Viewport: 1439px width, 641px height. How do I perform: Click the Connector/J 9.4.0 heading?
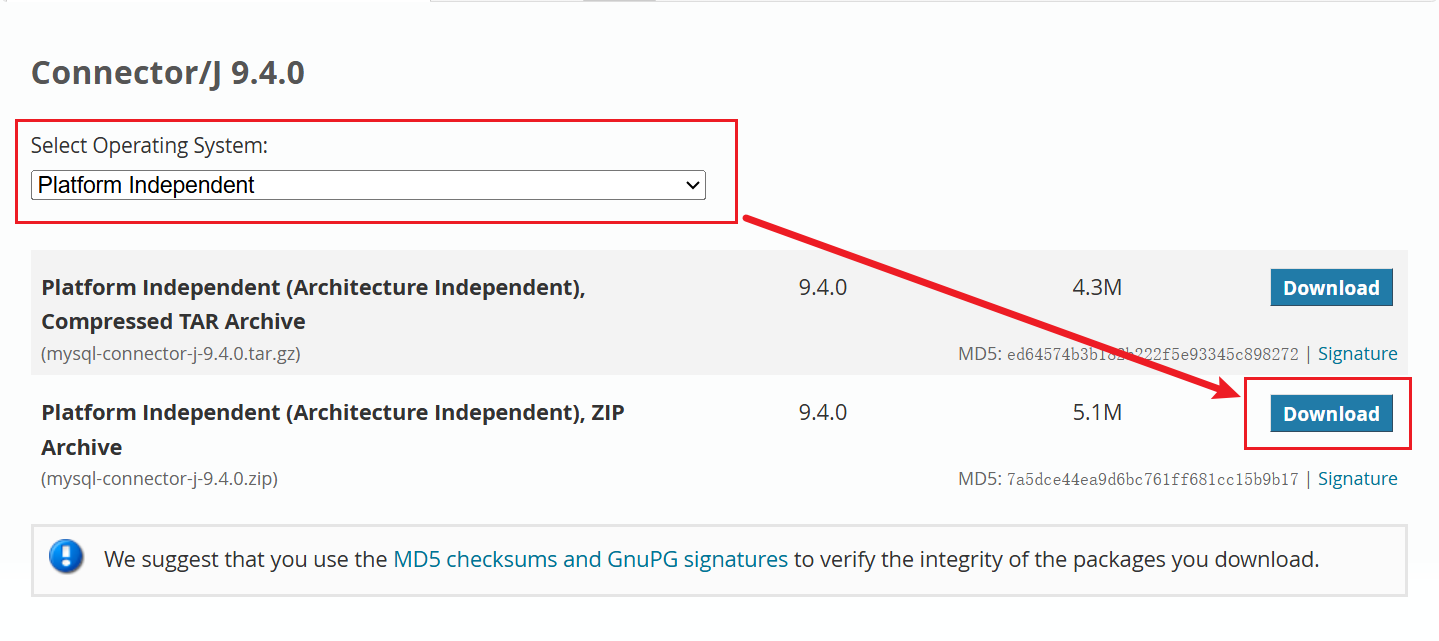168,73
